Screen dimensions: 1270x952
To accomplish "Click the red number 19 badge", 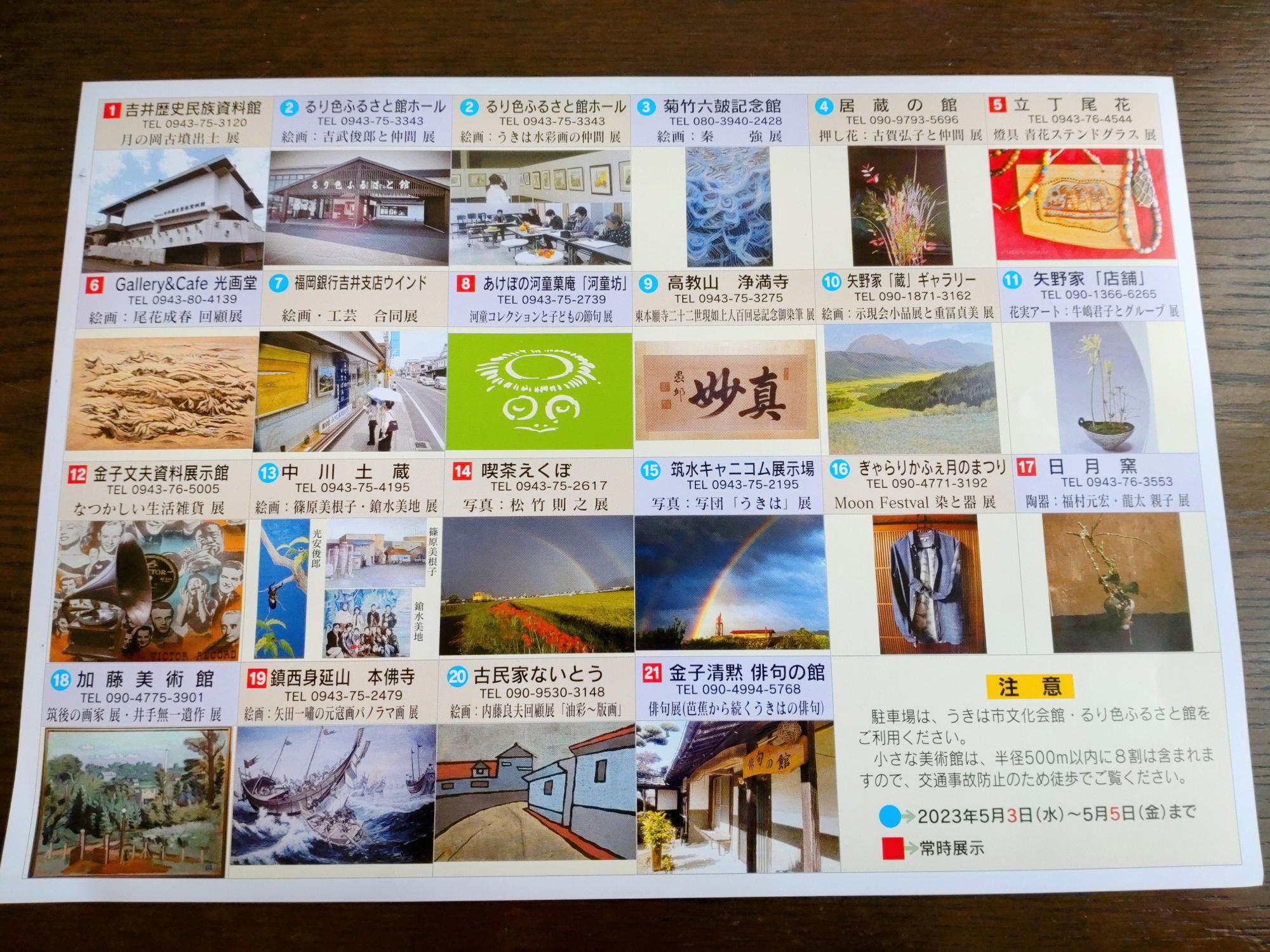I will tap(257, 678).
